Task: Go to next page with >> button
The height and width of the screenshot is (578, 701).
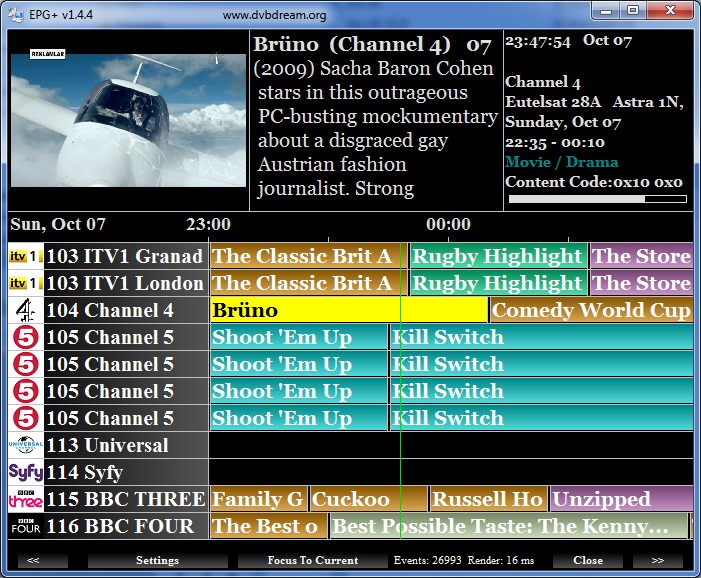Action: pos(658,561)
